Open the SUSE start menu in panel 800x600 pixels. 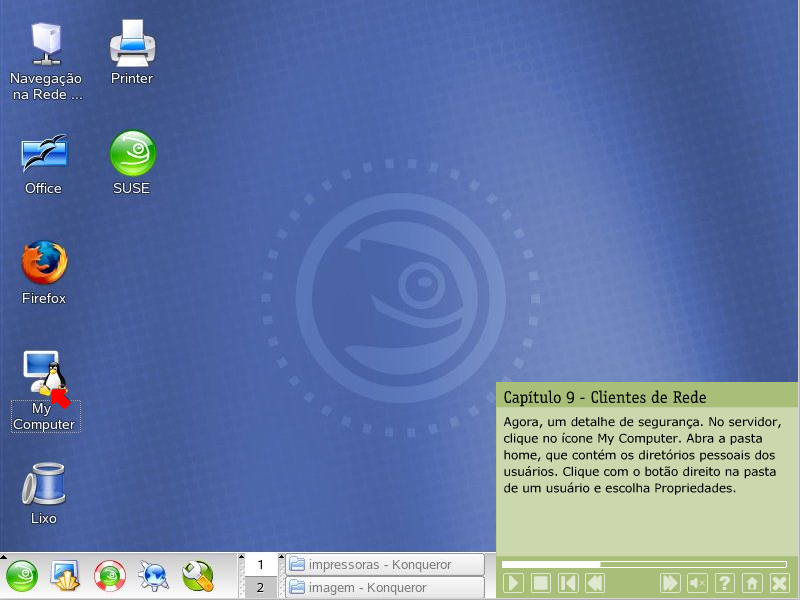23,576
